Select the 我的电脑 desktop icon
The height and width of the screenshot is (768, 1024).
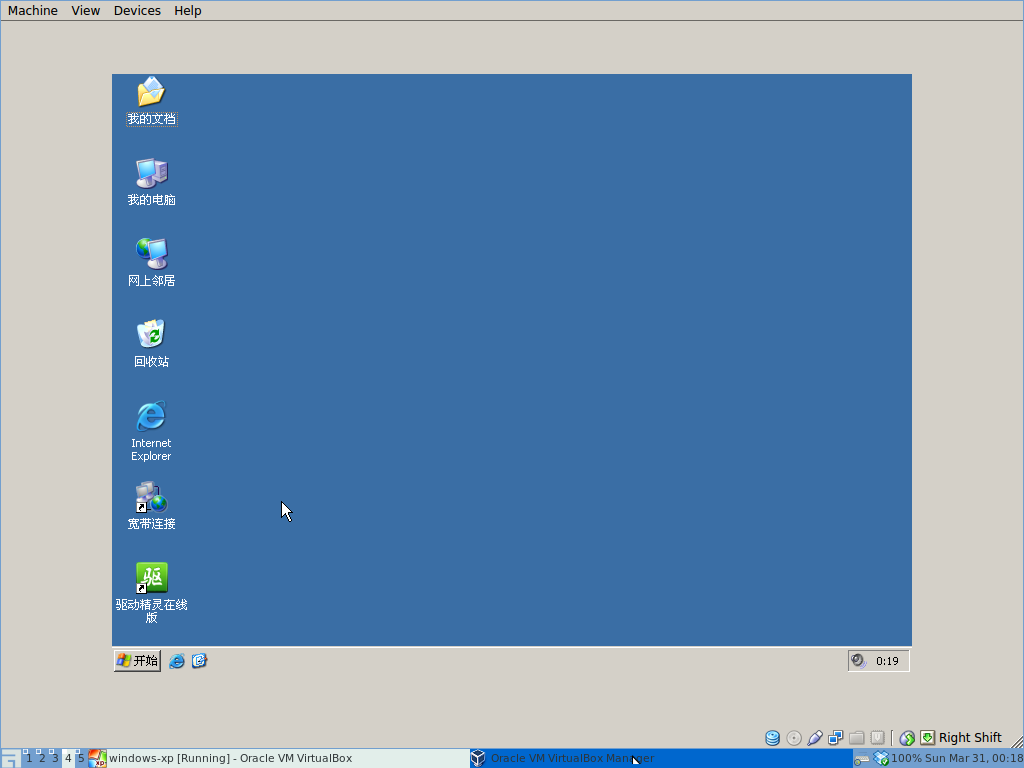[152, 182]
